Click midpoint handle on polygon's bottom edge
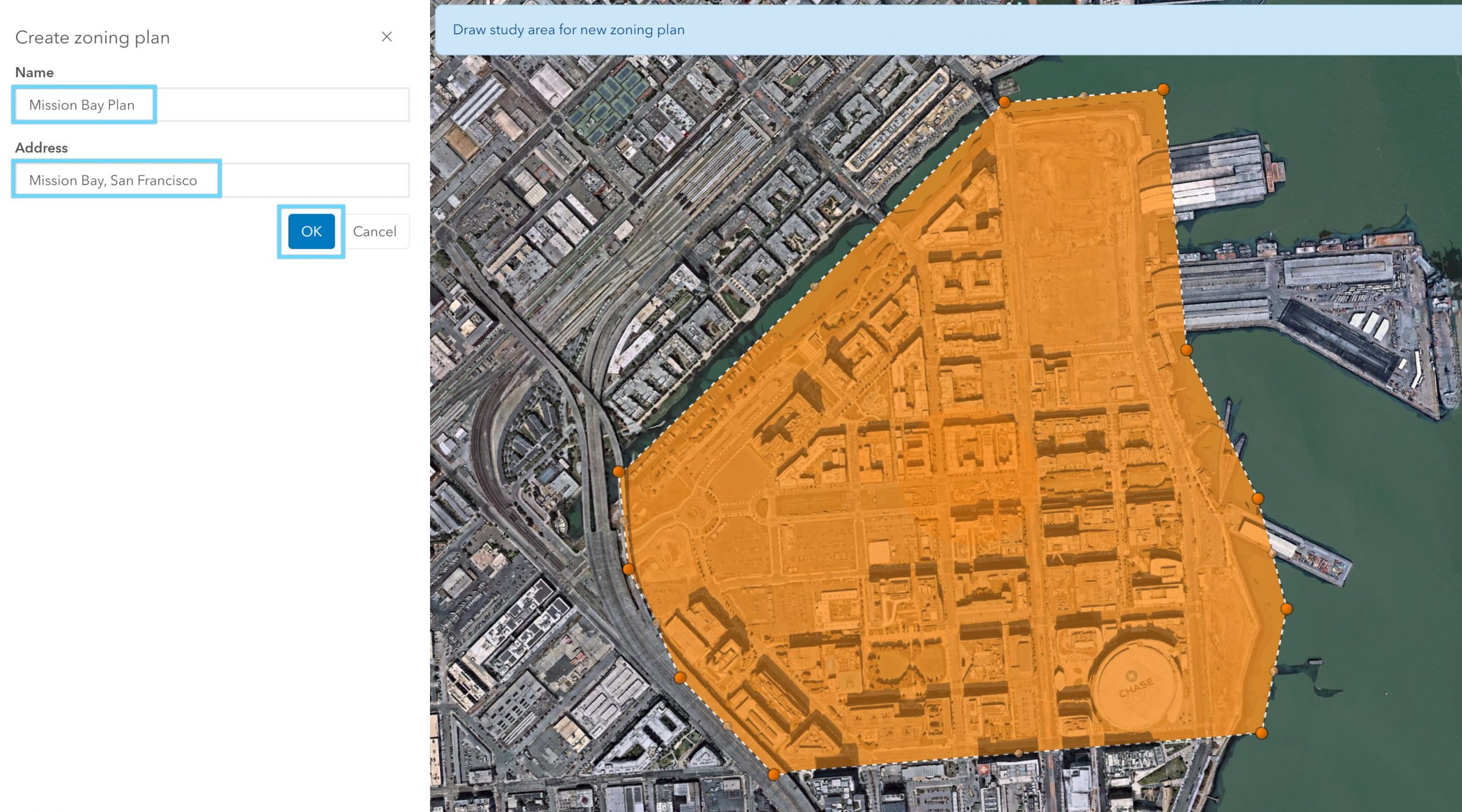 [x=1018, y=754]
